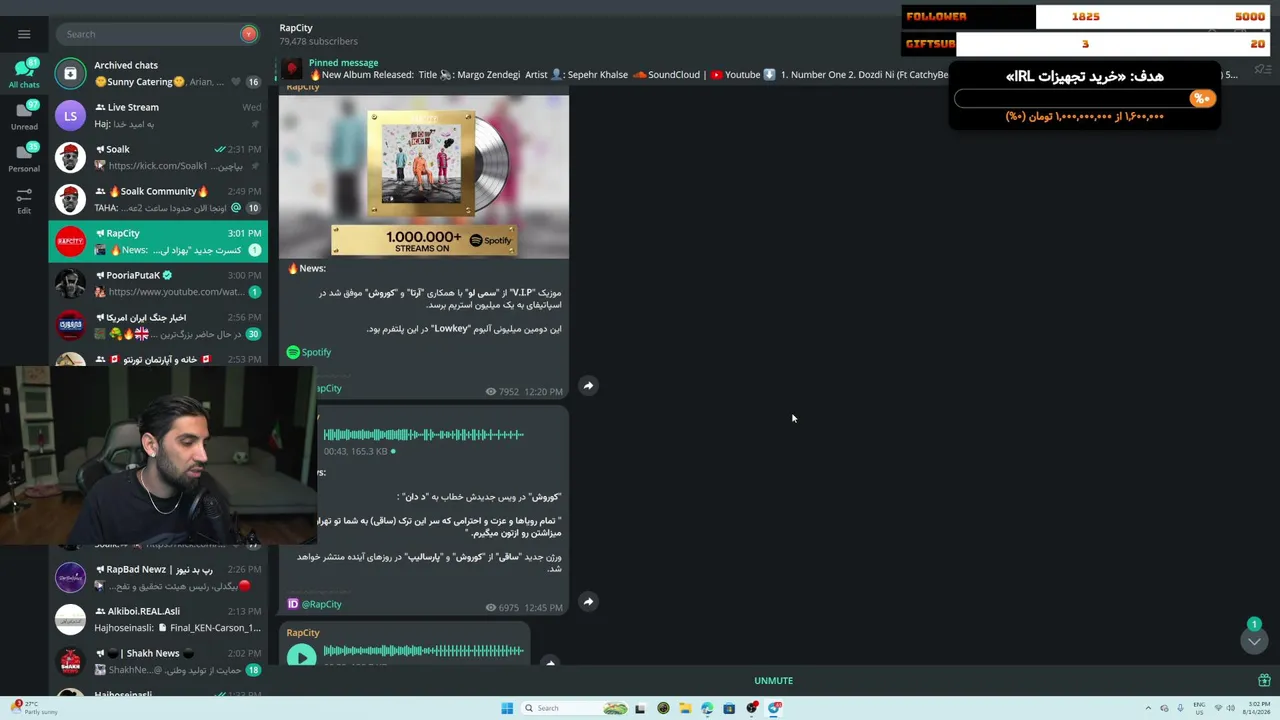Open the 1.000.000+ streams album image

[x=424, y=177]
